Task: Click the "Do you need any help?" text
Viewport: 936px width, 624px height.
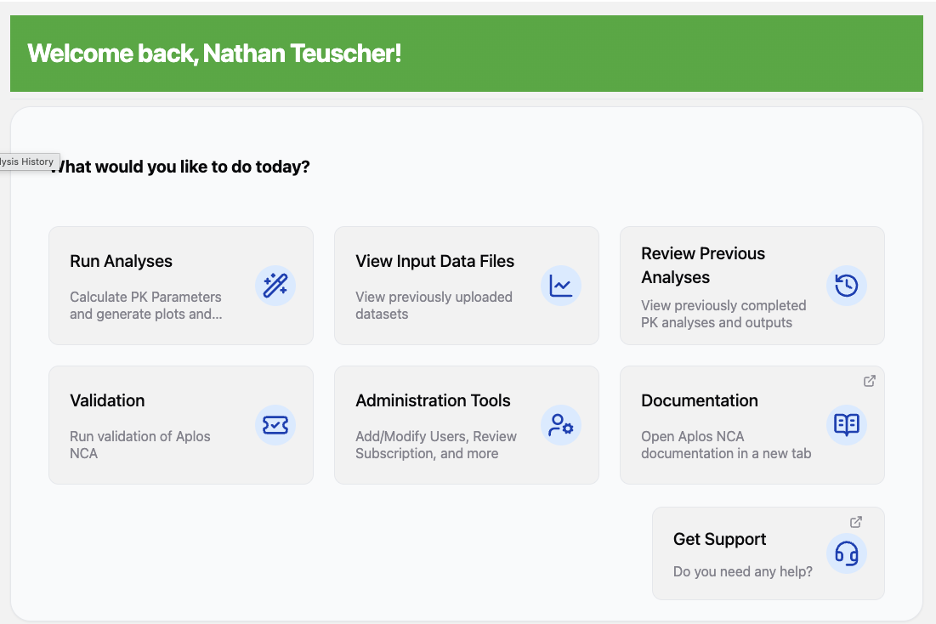Action: [742, 572]
